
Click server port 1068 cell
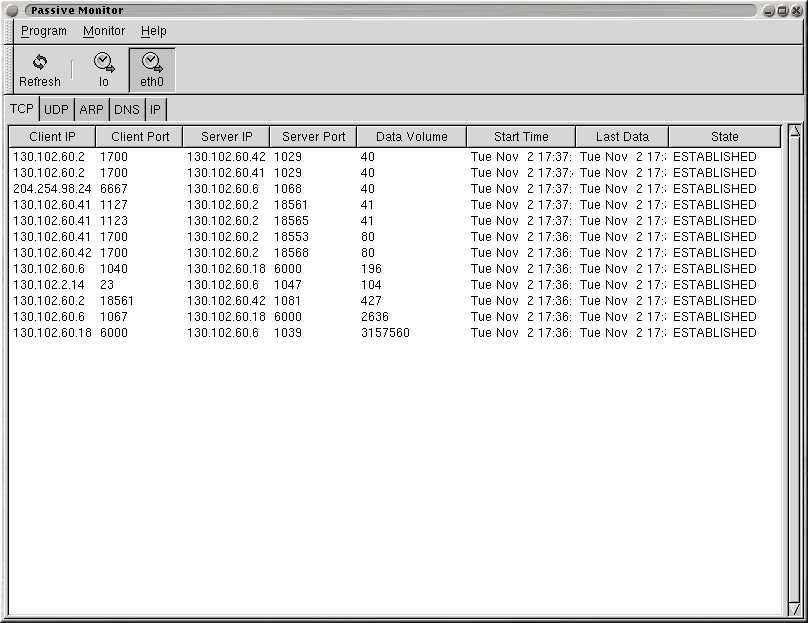[x=288, y=189]
